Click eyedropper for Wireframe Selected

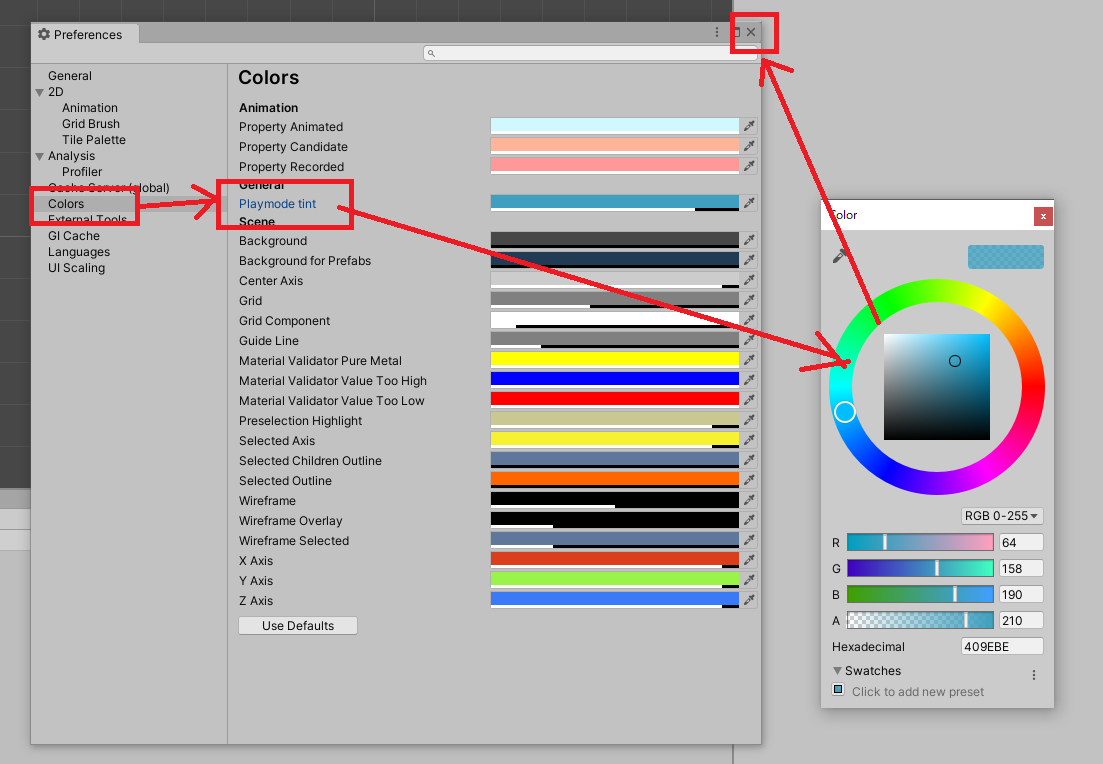click(749, 540)
